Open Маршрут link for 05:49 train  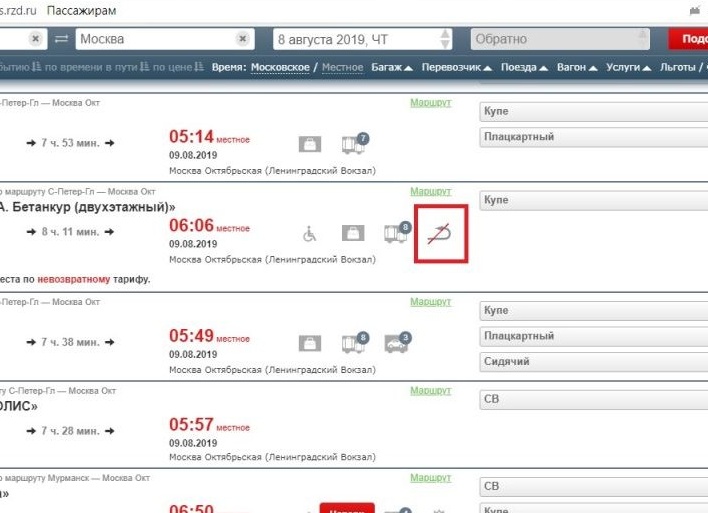tap(430, 302)
